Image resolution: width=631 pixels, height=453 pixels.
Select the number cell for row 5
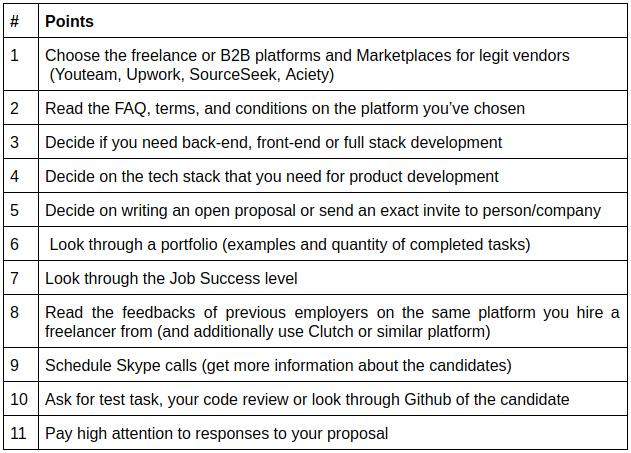click(15, 210)
